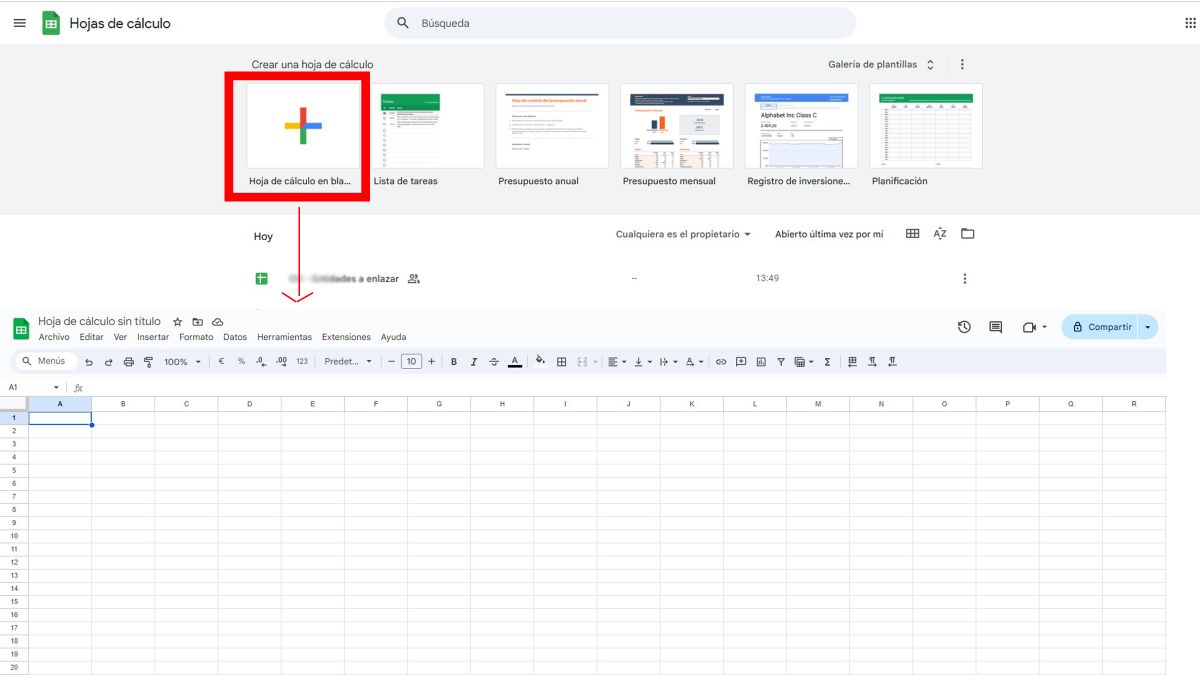The image size is (1200, 675).
Task: Open the 'Presupuesto anual' template thumbnail
Action: pyautogui.click(x=551, y=125)
